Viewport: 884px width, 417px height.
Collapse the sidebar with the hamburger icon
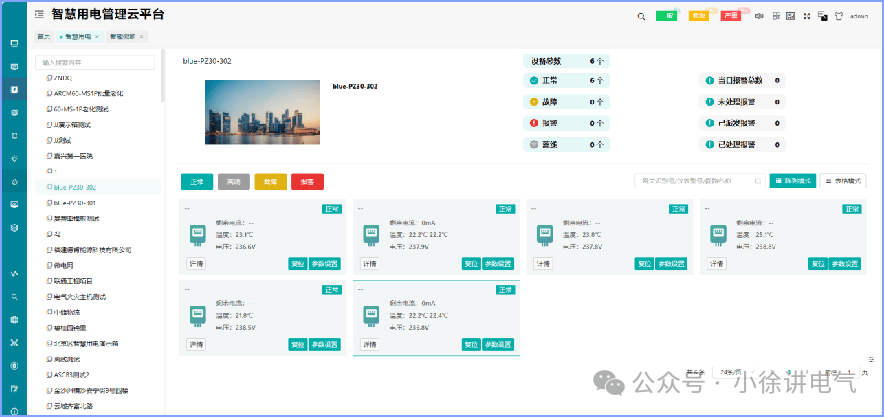pyautogui.click(x=38, y=15)
